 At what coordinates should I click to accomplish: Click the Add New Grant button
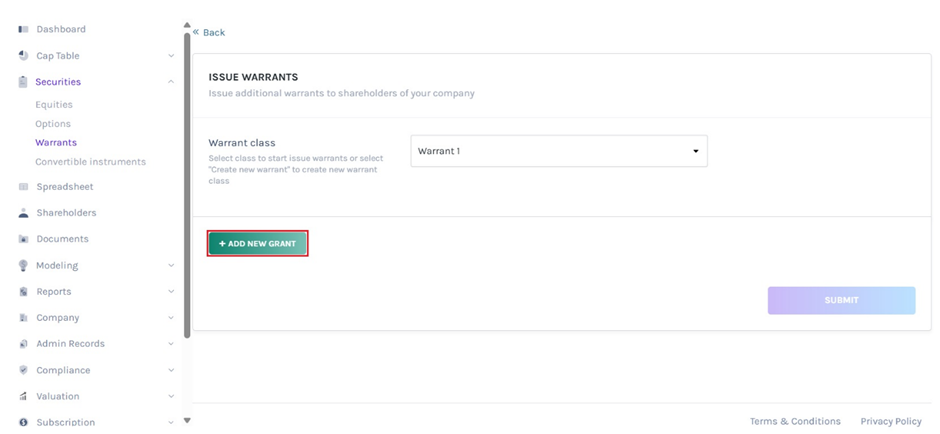tap(258, 244)
